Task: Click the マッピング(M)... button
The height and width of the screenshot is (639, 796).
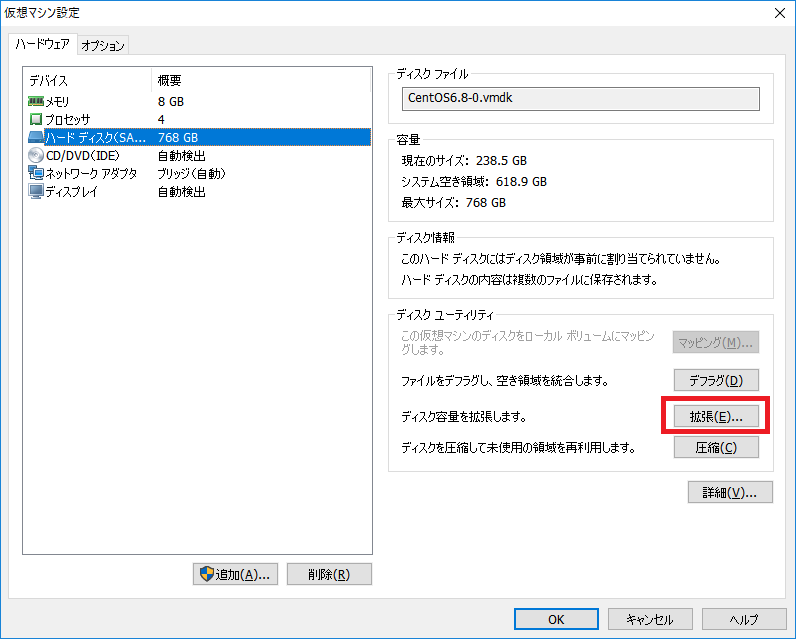Action: click(x=716, y=343)
